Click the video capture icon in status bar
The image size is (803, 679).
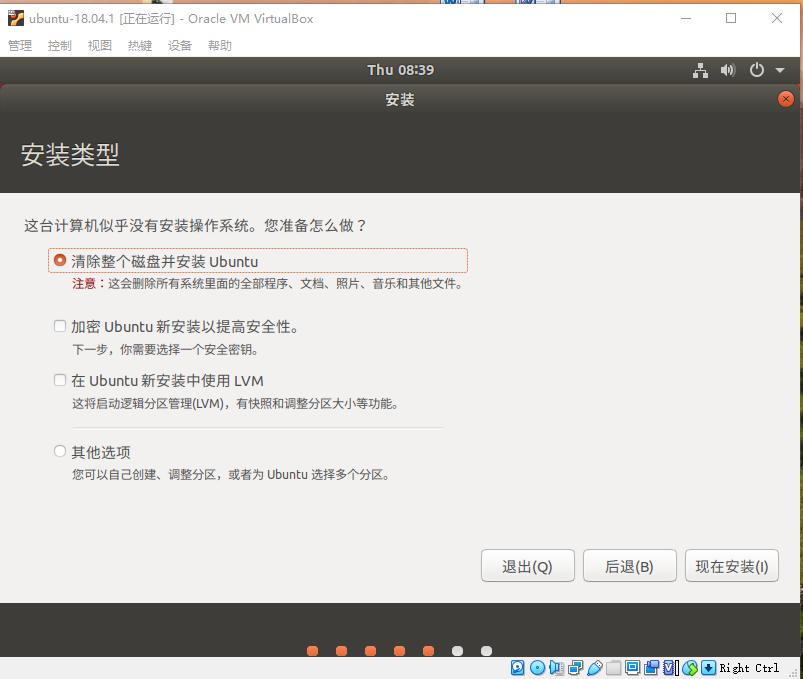pyautogui.click(x=651, y=668)
